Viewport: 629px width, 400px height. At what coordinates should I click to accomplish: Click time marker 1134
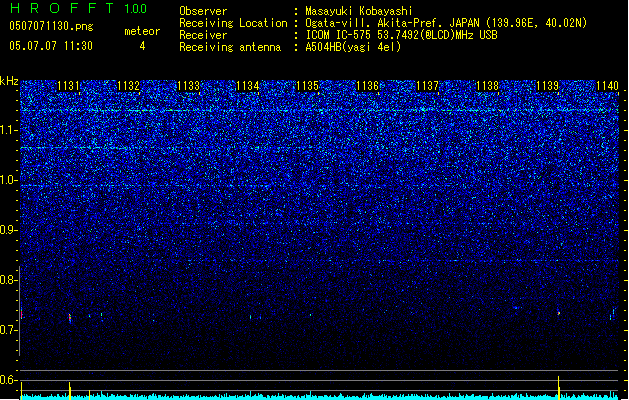[248, 86]
